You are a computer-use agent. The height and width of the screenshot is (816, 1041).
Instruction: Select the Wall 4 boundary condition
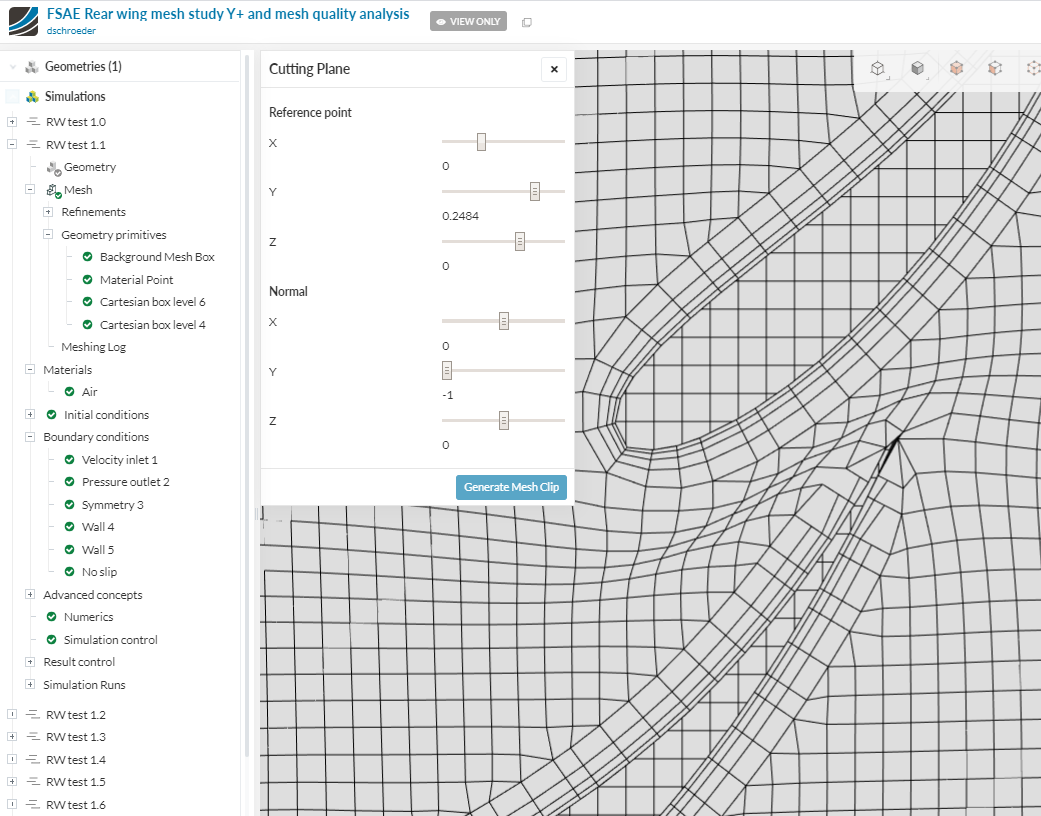point(98,527)
